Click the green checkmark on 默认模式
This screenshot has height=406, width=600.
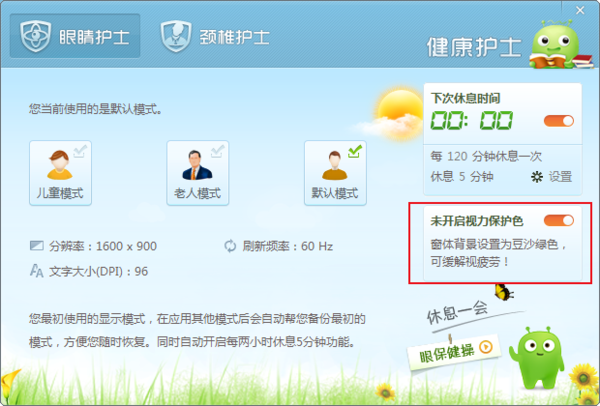pyautogui.click(x=355, y=151)
